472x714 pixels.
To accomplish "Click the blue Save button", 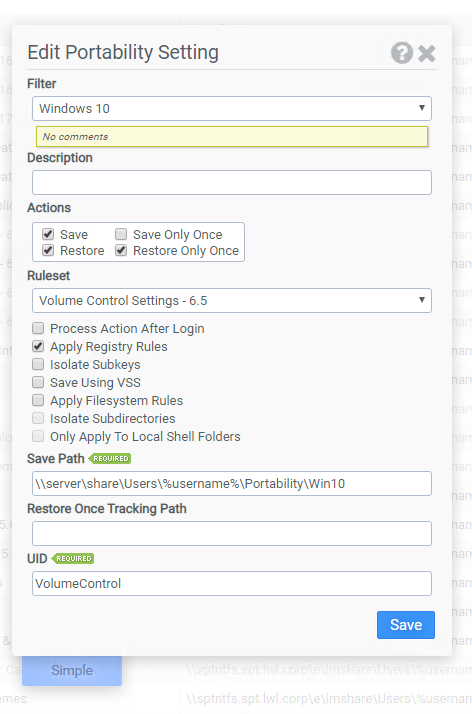I will [x=406, y=625].
